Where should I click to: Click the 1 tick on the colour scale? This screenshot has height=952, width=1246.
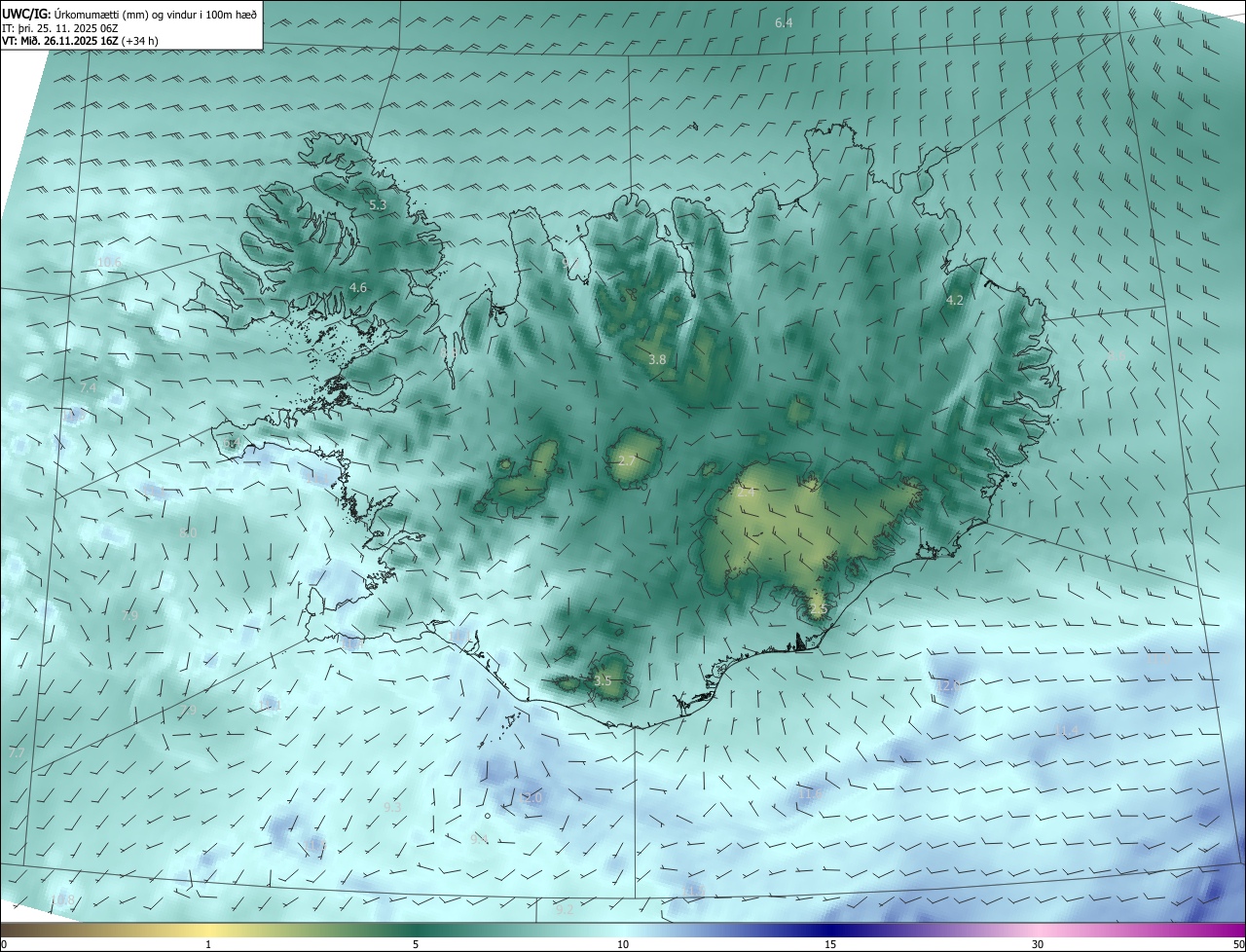(208, 944)
